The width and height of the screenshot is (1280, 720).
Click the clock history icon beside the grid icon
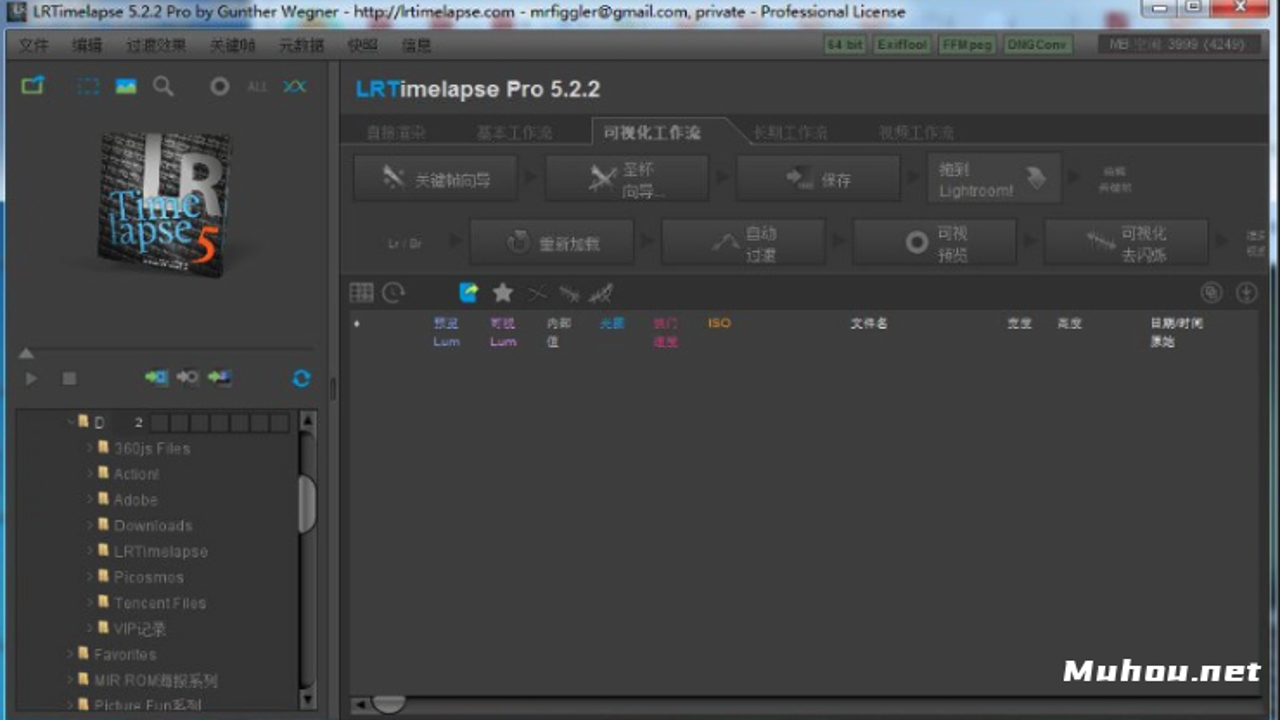pyautogui.click(x=394, y=292)
